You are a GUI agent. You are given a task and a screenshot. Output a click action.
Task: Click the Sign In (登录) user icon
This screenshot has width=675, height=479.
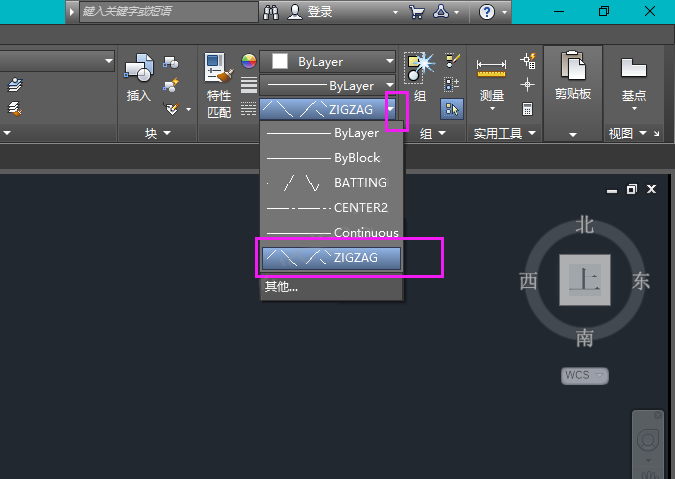(x=295, y=12)
